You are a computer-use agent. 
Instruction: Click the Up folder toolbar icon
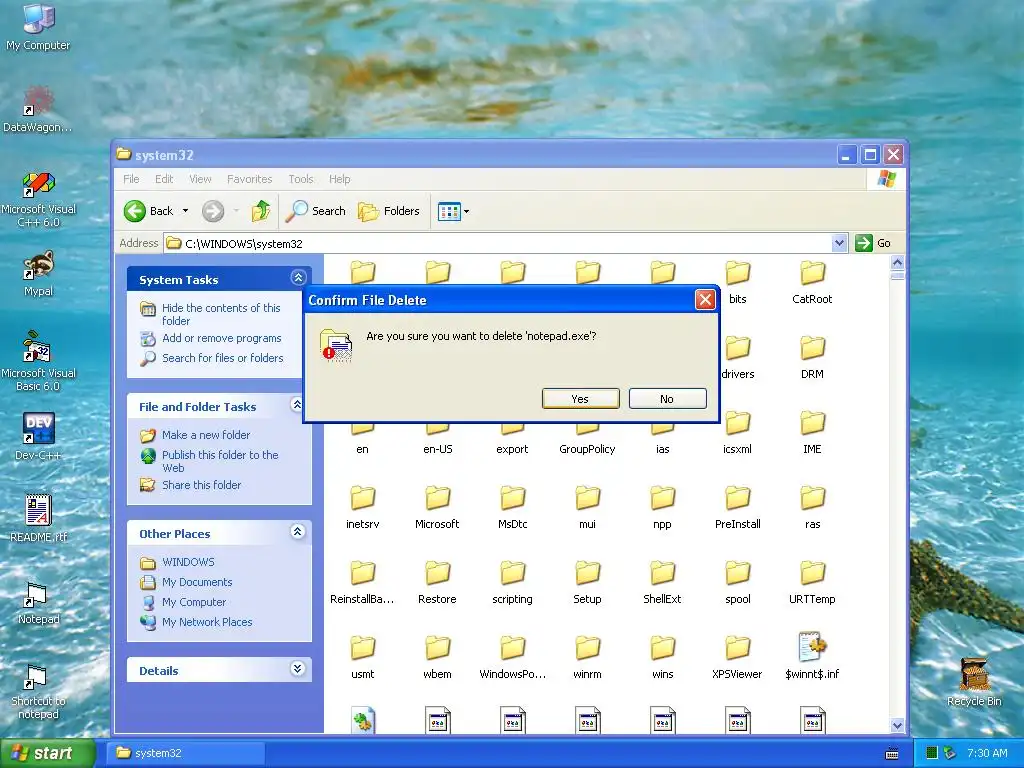(261, 211)
